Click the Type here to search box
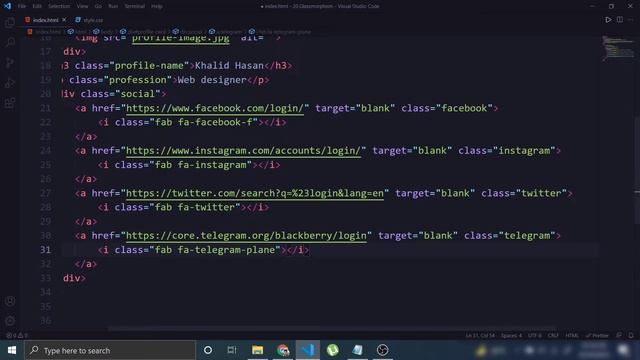640x360 pixels. click(x=110, y=350)
